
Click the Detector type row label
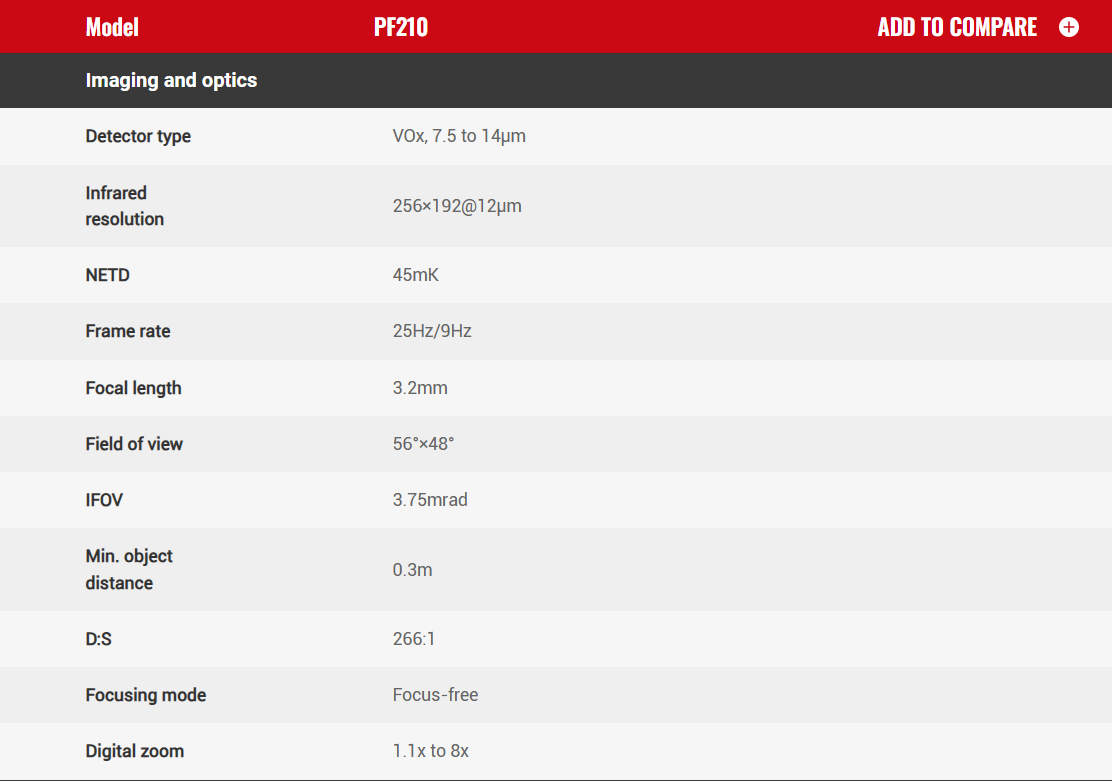138,136
